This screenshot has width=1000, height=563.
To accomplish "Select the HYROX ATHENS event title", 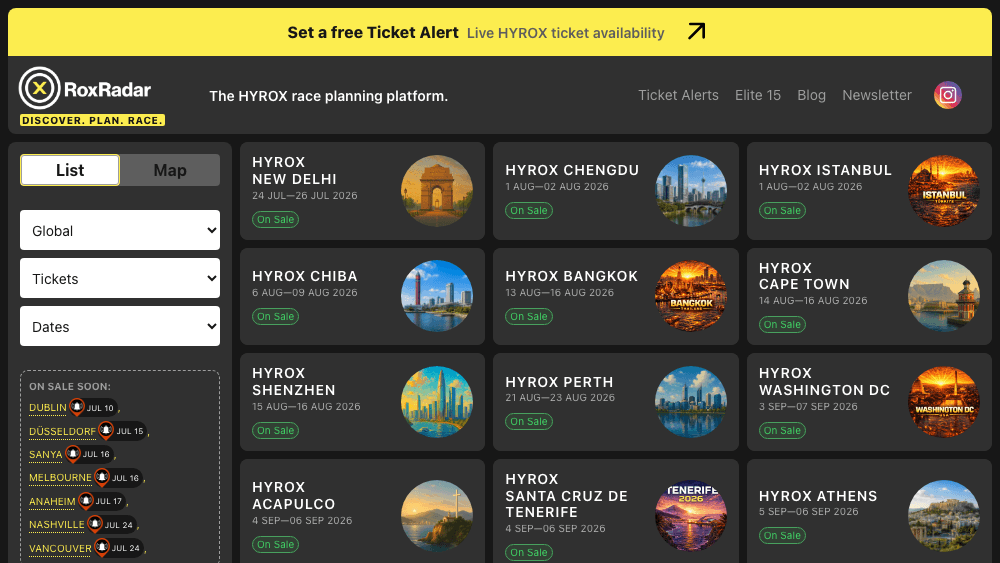I will point(818,496).
